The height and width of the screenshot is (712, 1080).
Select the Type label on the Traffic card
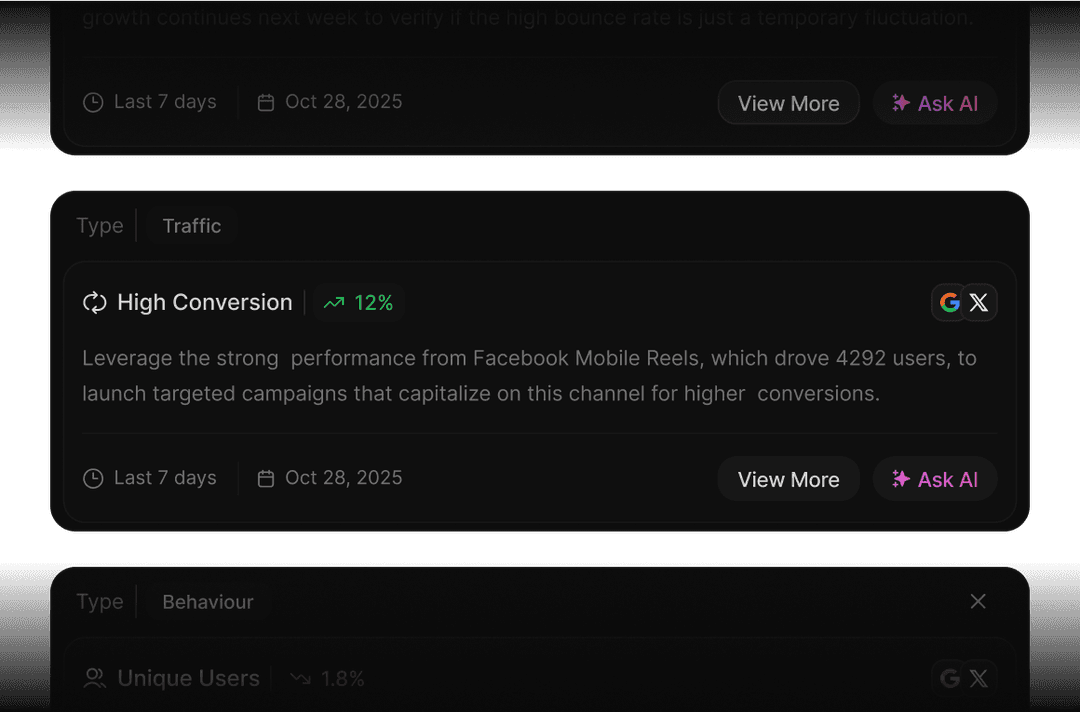click(100, 225)
